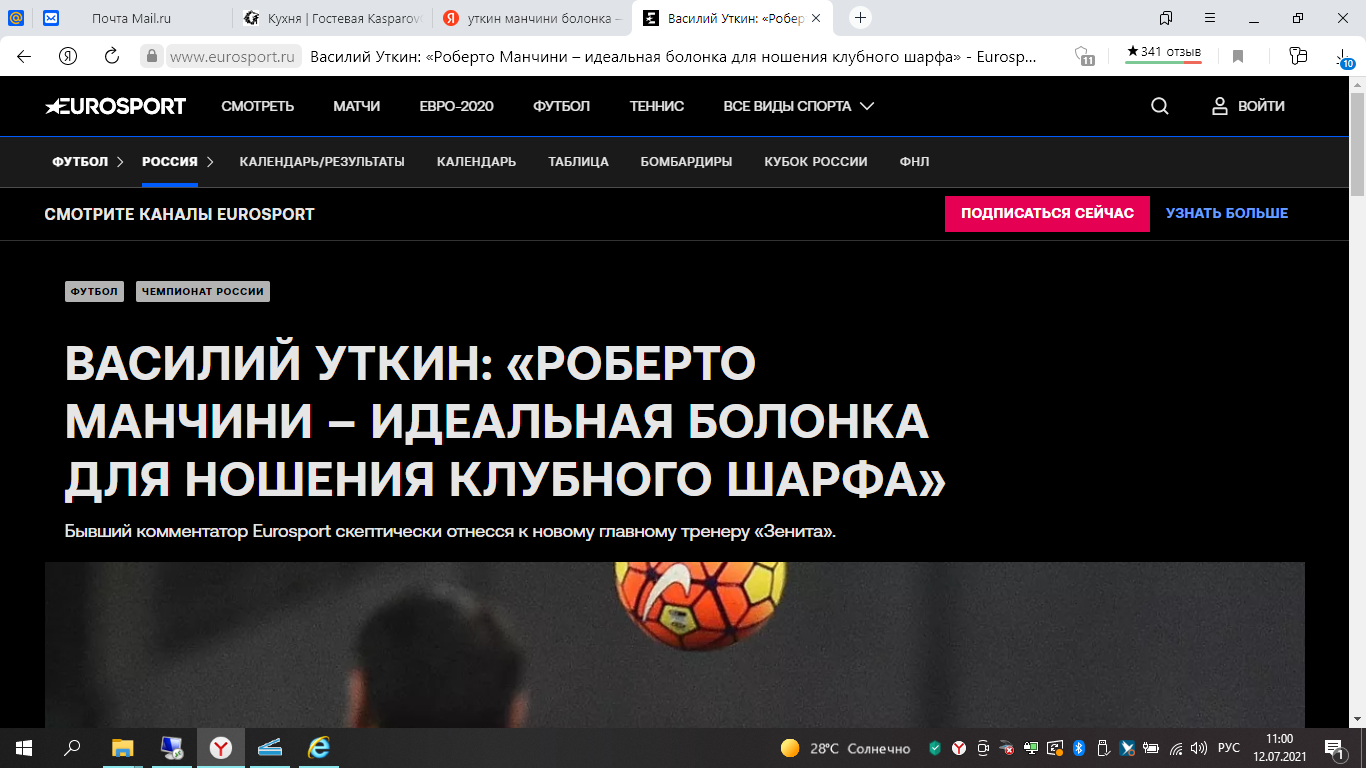Click the ФУТБОЛ article tag
The width and height of the screenshot is (1366, 768).
coord(95,292)
